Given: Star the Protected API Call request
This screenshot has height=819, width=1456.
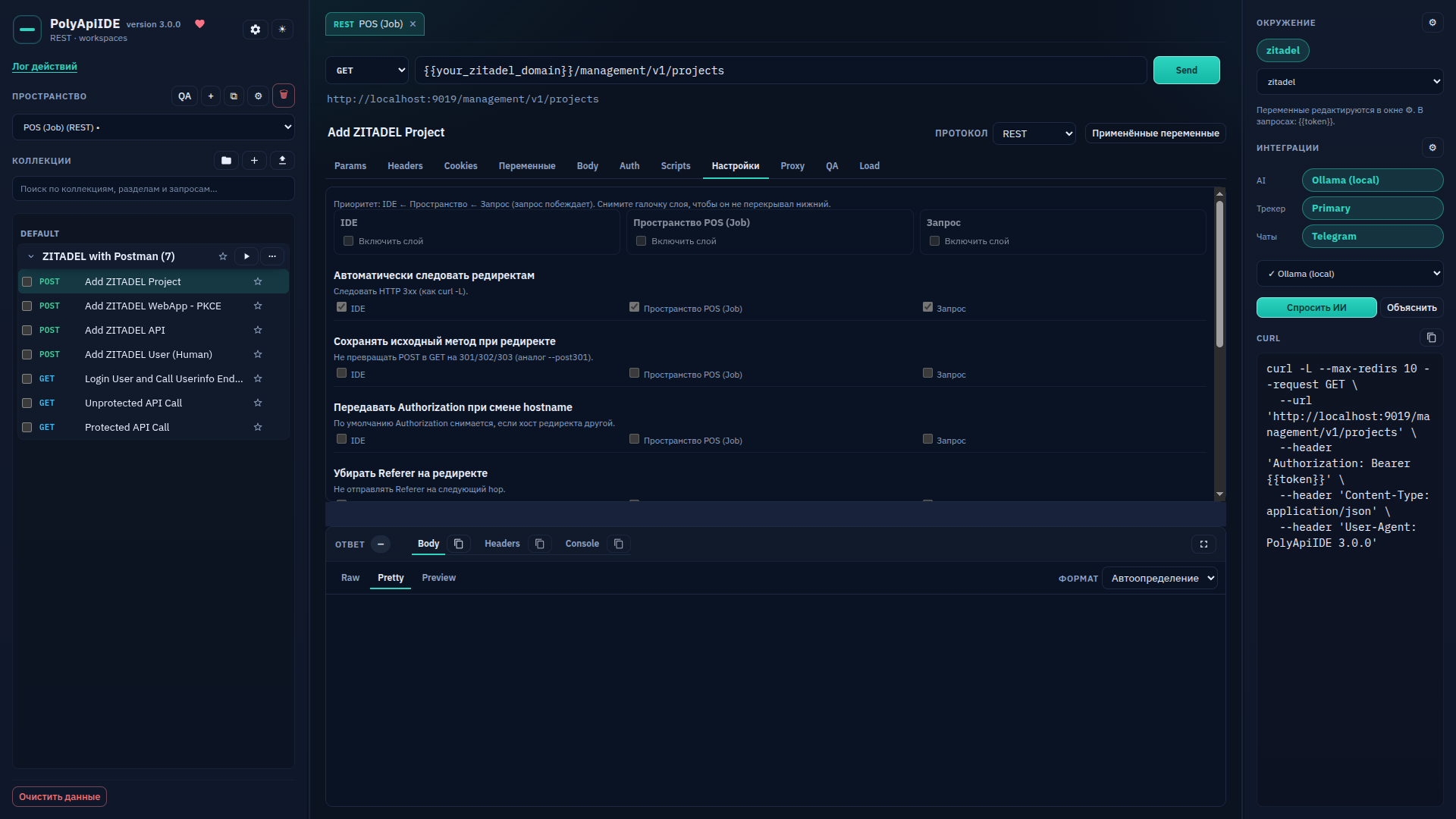Looking at the screenshot, I should (258, 427).
